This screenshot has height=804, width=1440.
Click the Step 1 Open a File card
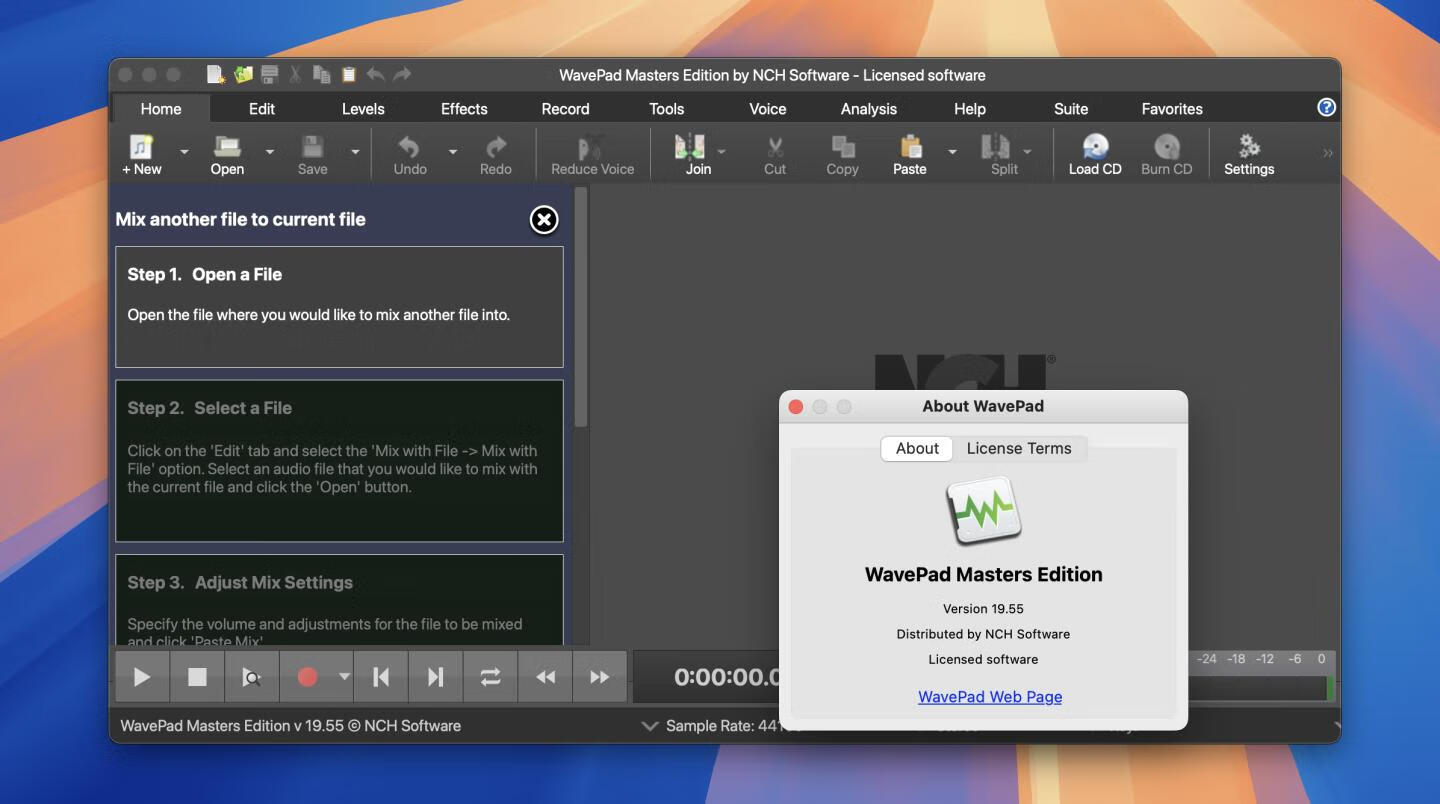click(339, 307)
